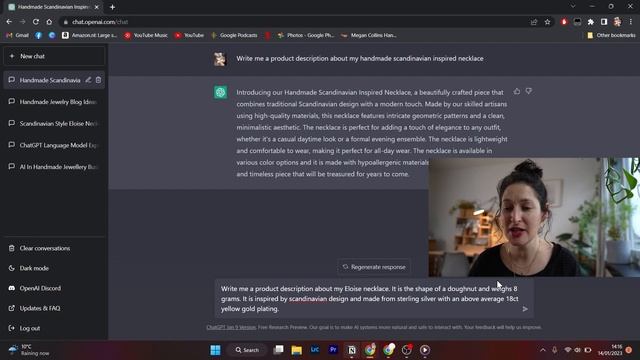Open the Chrome three-dot menu

631,22
